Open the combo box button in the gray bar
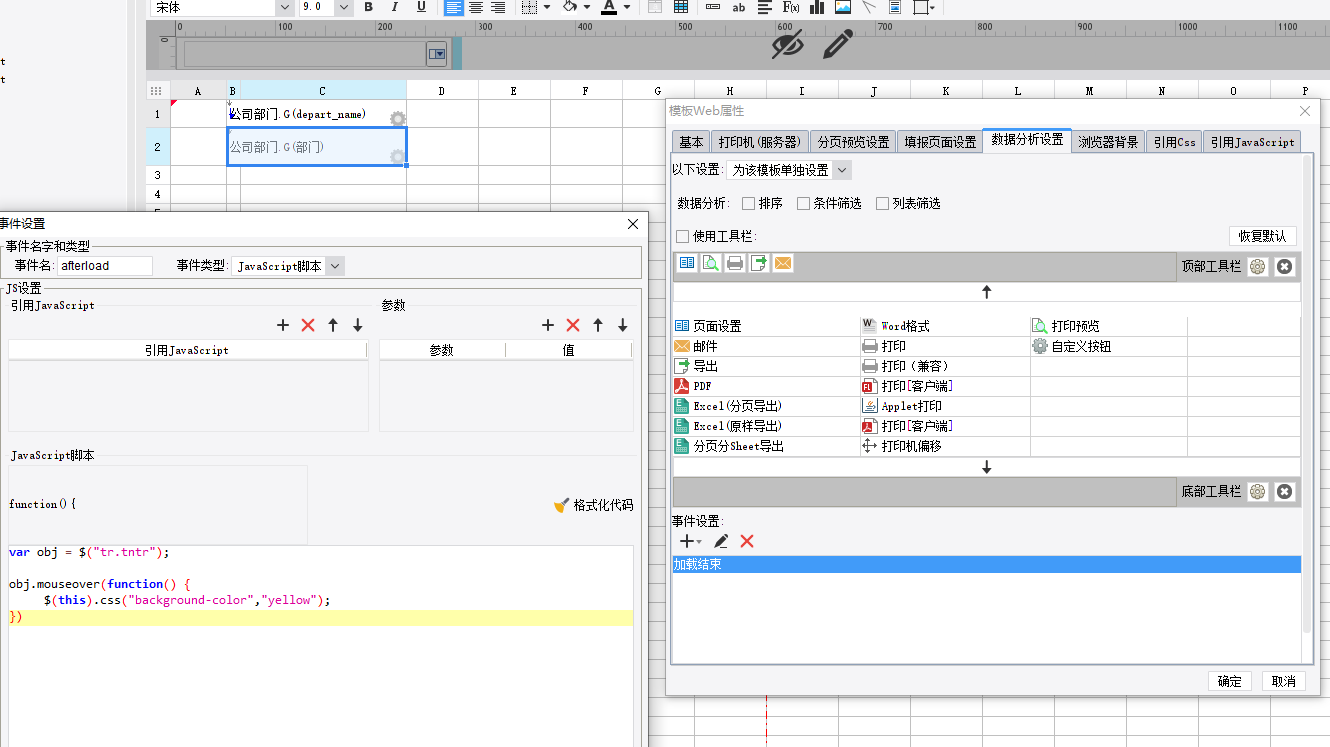Screen dimensions: 1330x747 (x=437, y=53)
